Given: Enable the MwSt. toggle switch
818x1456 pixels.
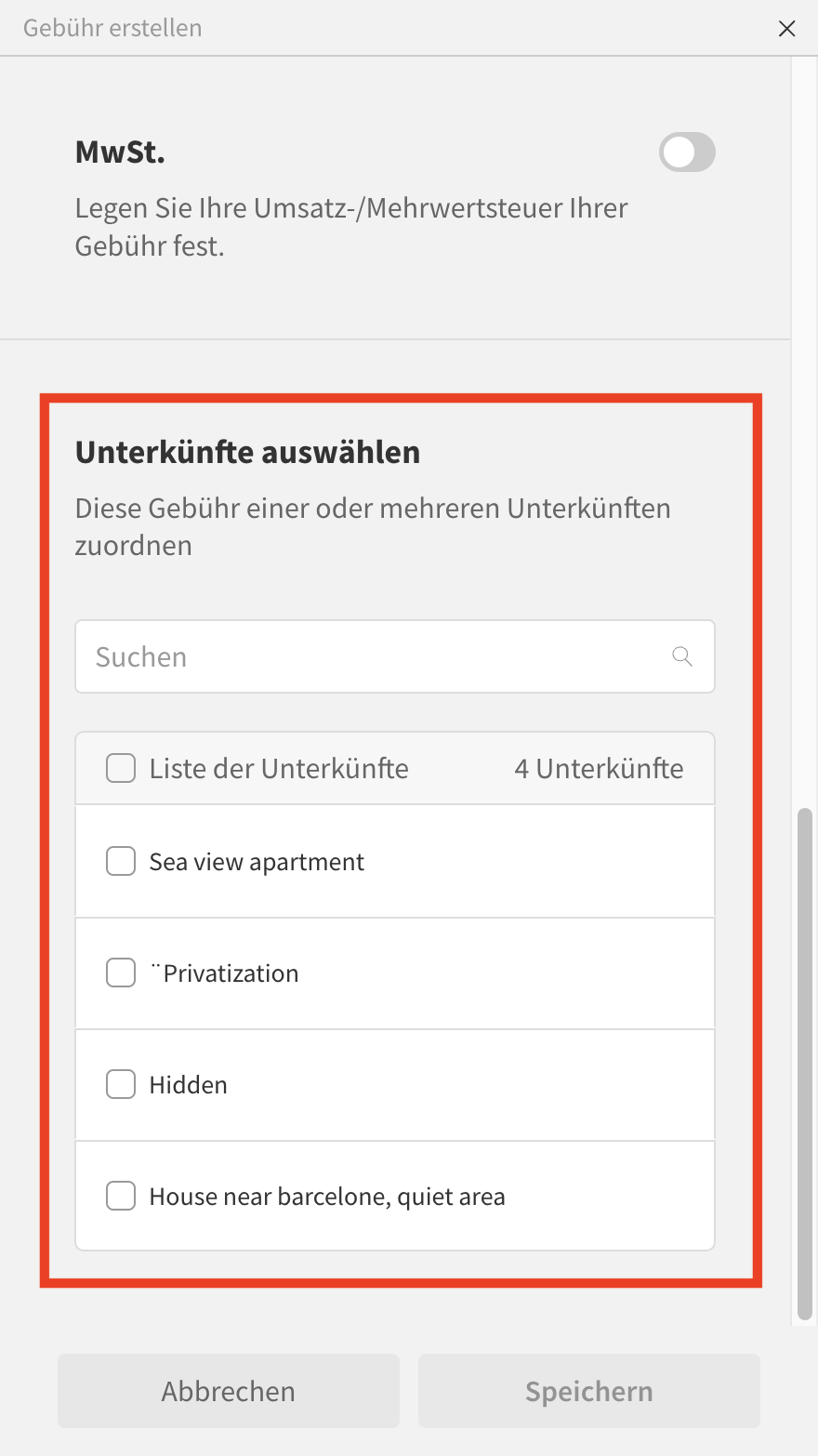Looking at the screenshot, I should [x=687, y=152].
